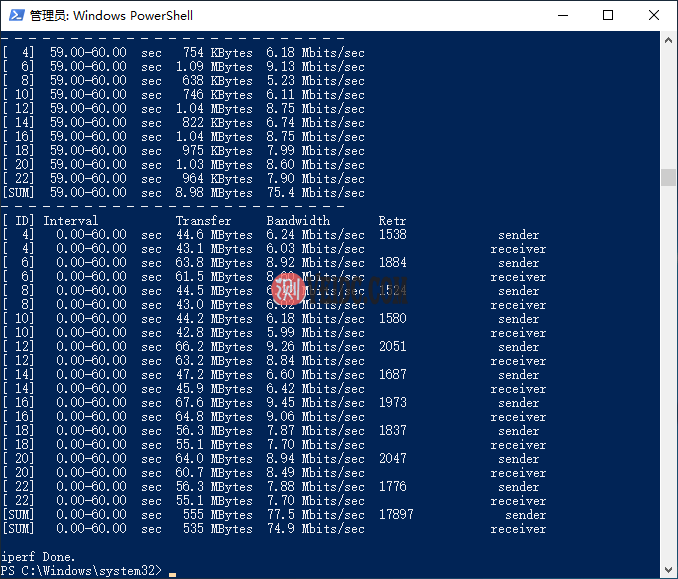The width and height of the screenshot is (678, 579).
Task: Click the 1884 retransmit value
Action: pyautogui.click(x=393, y=262)
